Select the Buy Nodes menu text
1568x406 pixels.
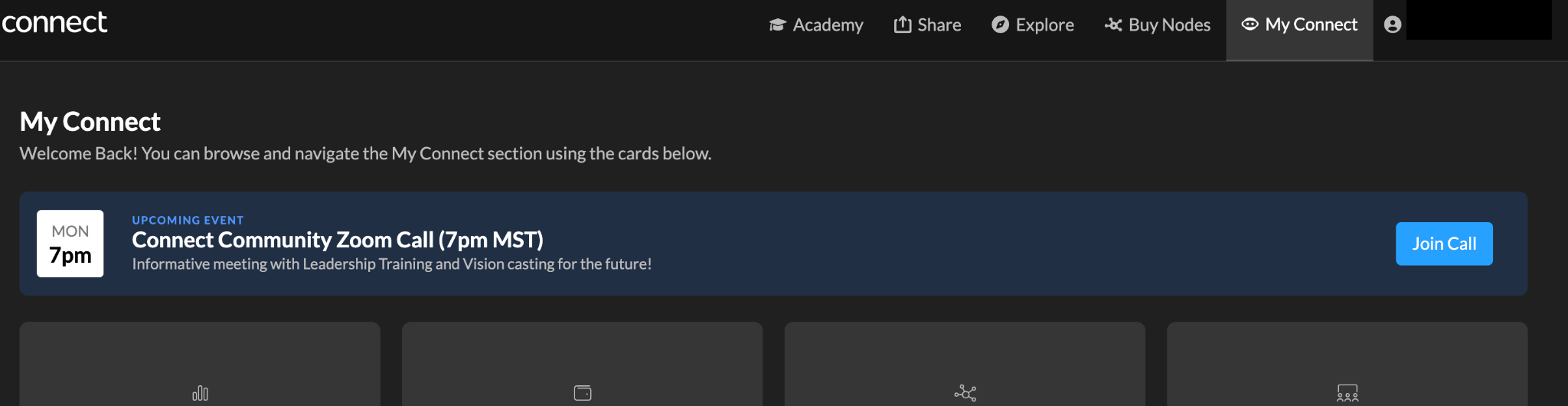point(1169,25)
